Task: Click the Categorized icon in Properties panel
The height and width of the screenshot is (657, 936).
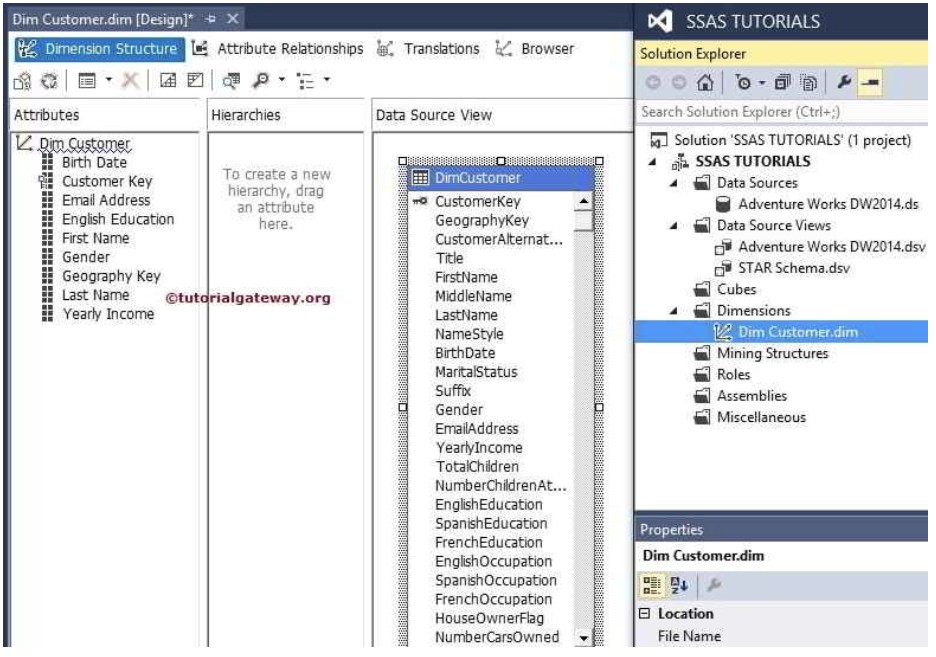Action: point(652,586)
